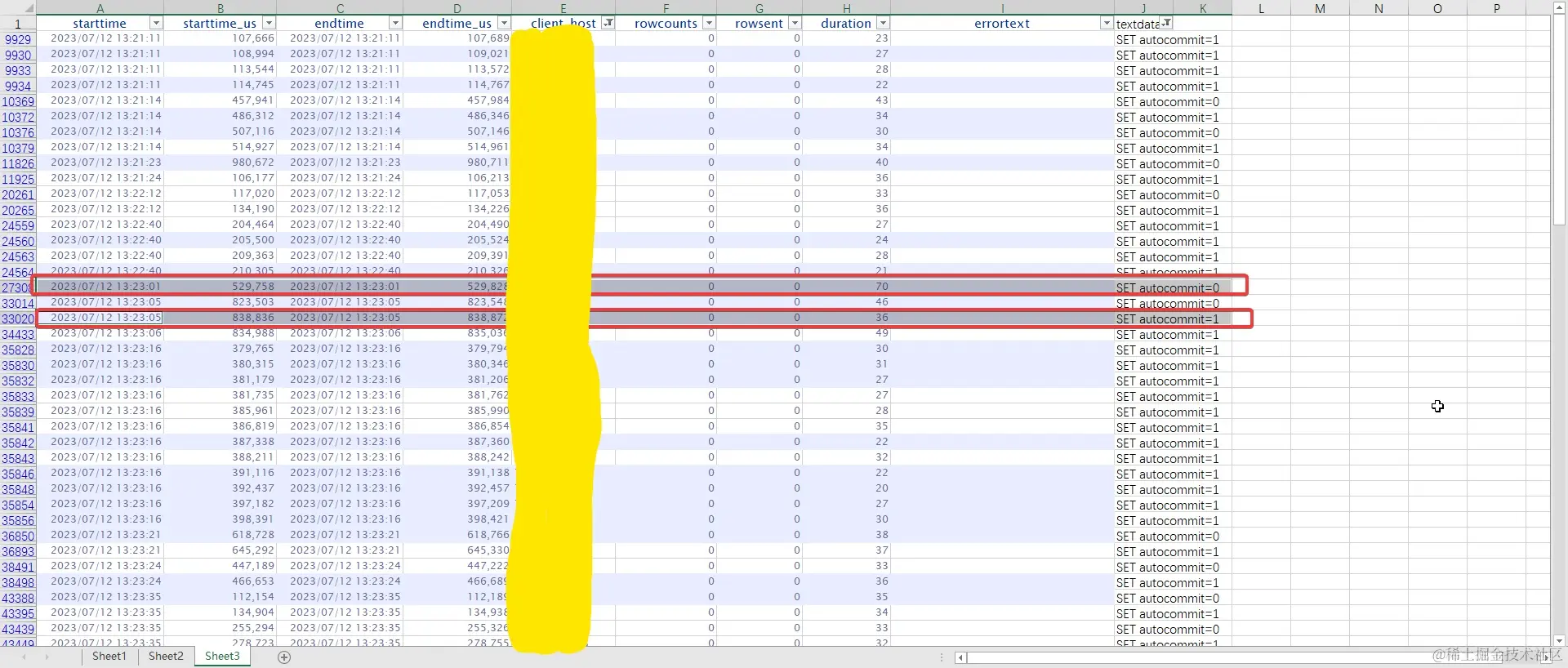Click the duration cell showing 43
The image size is (1568, 668).
pyautogui.click(x=846, y=100)
